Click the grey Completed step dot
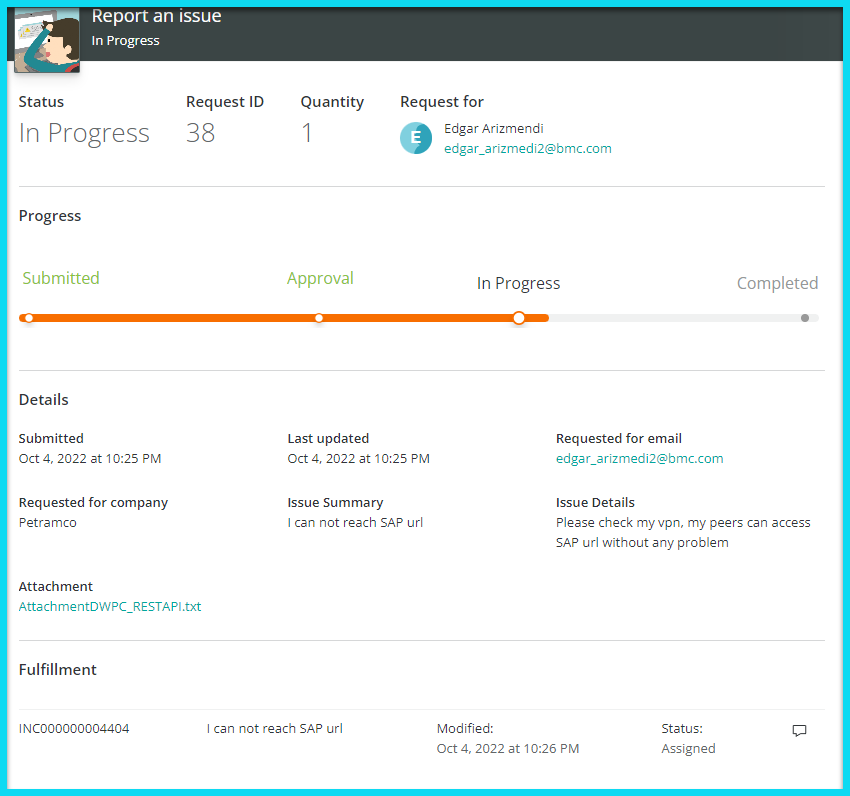 (x=805, y=318)
